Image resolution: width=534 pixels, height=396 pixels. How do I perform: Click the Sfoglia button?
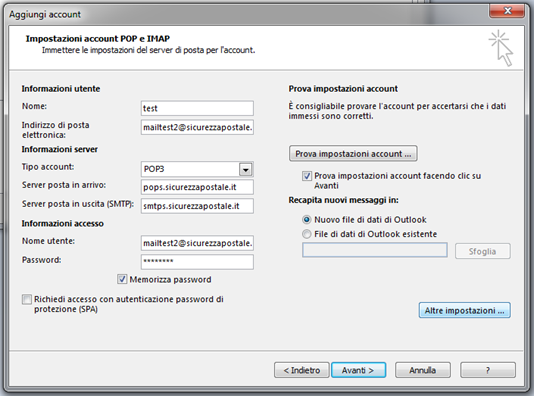click(483, 251)
